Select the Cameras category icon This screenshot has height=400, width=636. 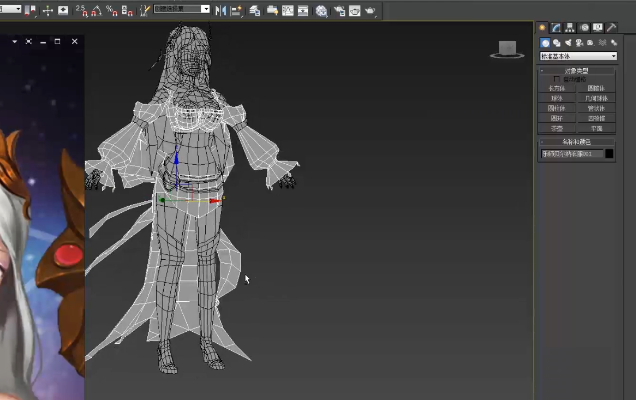point(580,43)
